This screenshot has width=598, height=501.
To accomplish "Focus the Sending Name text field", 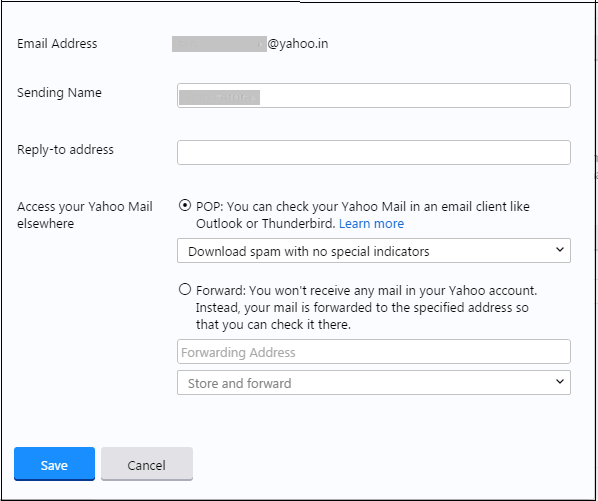I will (x=374, y=95).
